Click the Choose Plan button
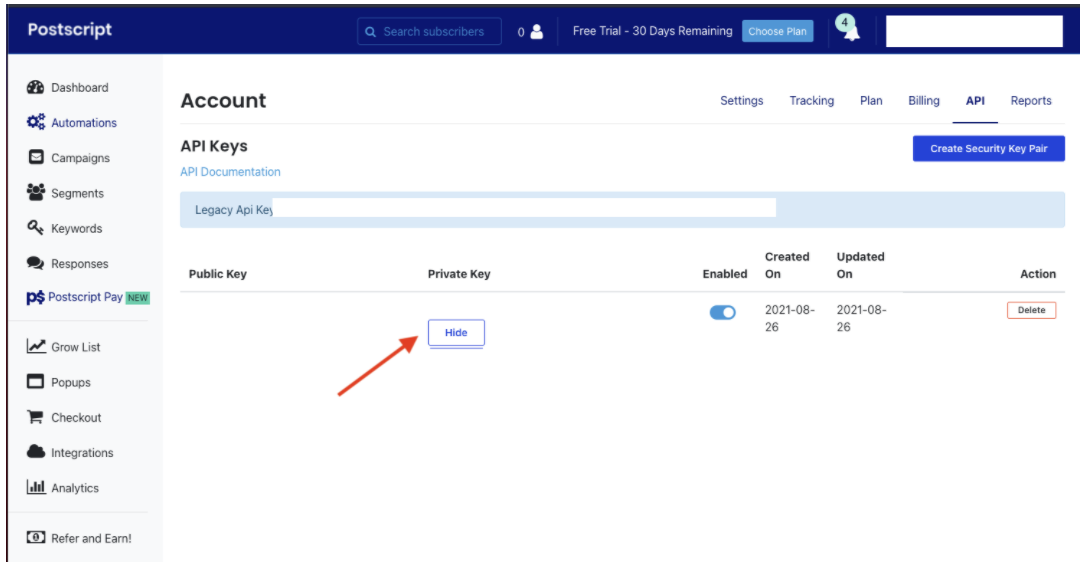 (777, 32)
